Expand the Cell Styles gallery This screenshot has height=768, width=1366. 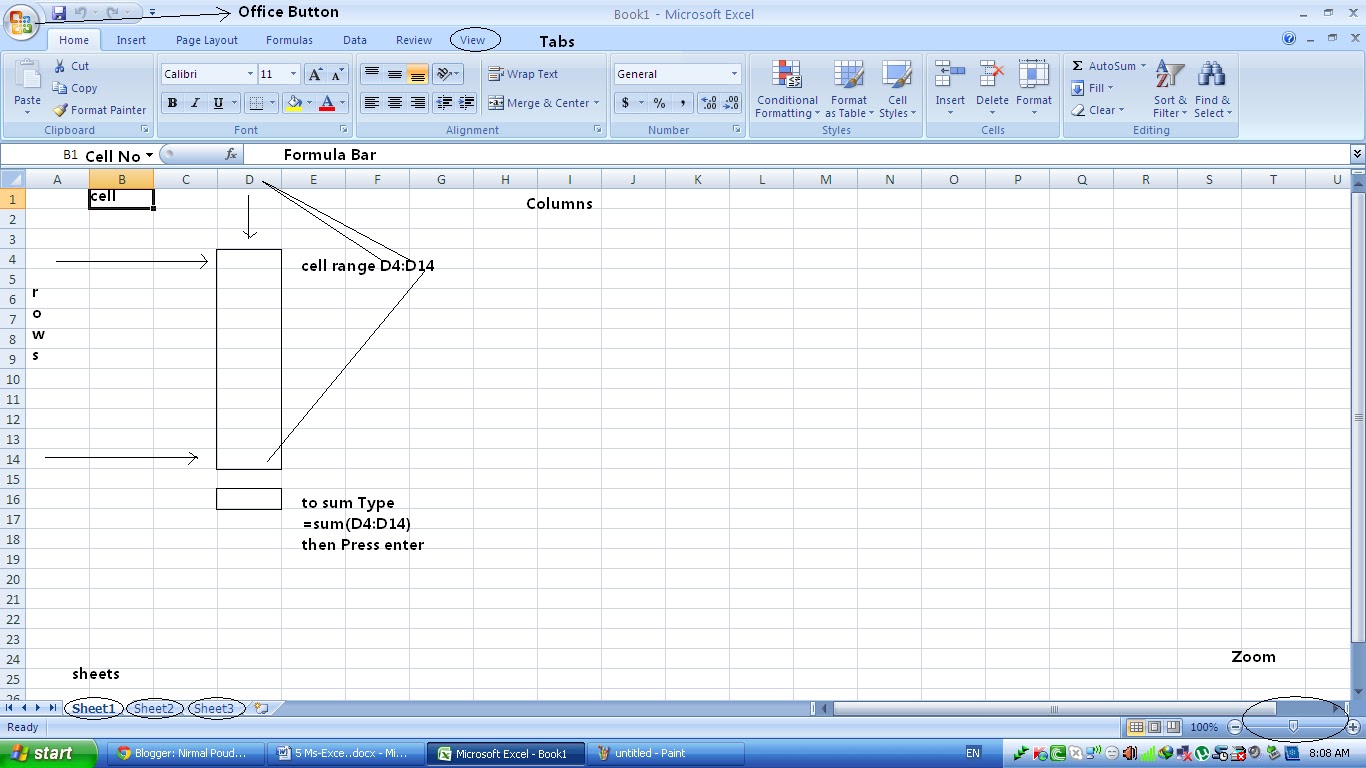[897, 90]
